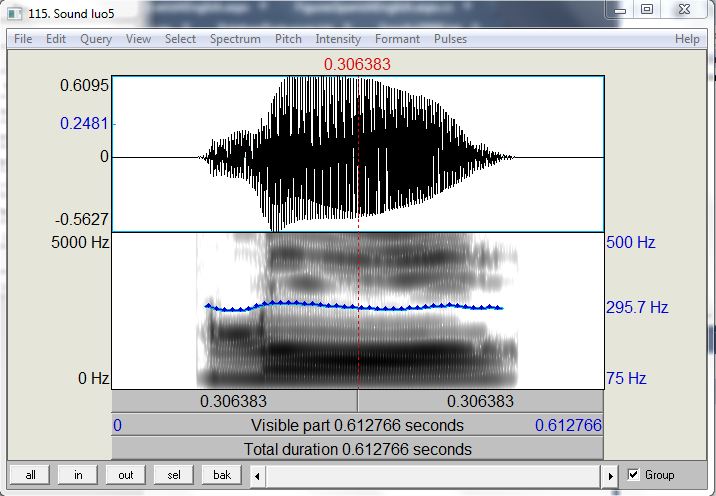
Task: Click the 75 Hz pitch floor label
Action: click(x=626, y=378)
